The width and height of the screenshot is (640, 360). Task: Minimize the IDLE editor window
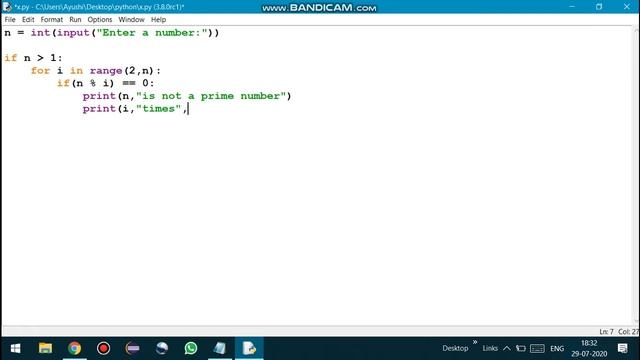tap(571, 7)
